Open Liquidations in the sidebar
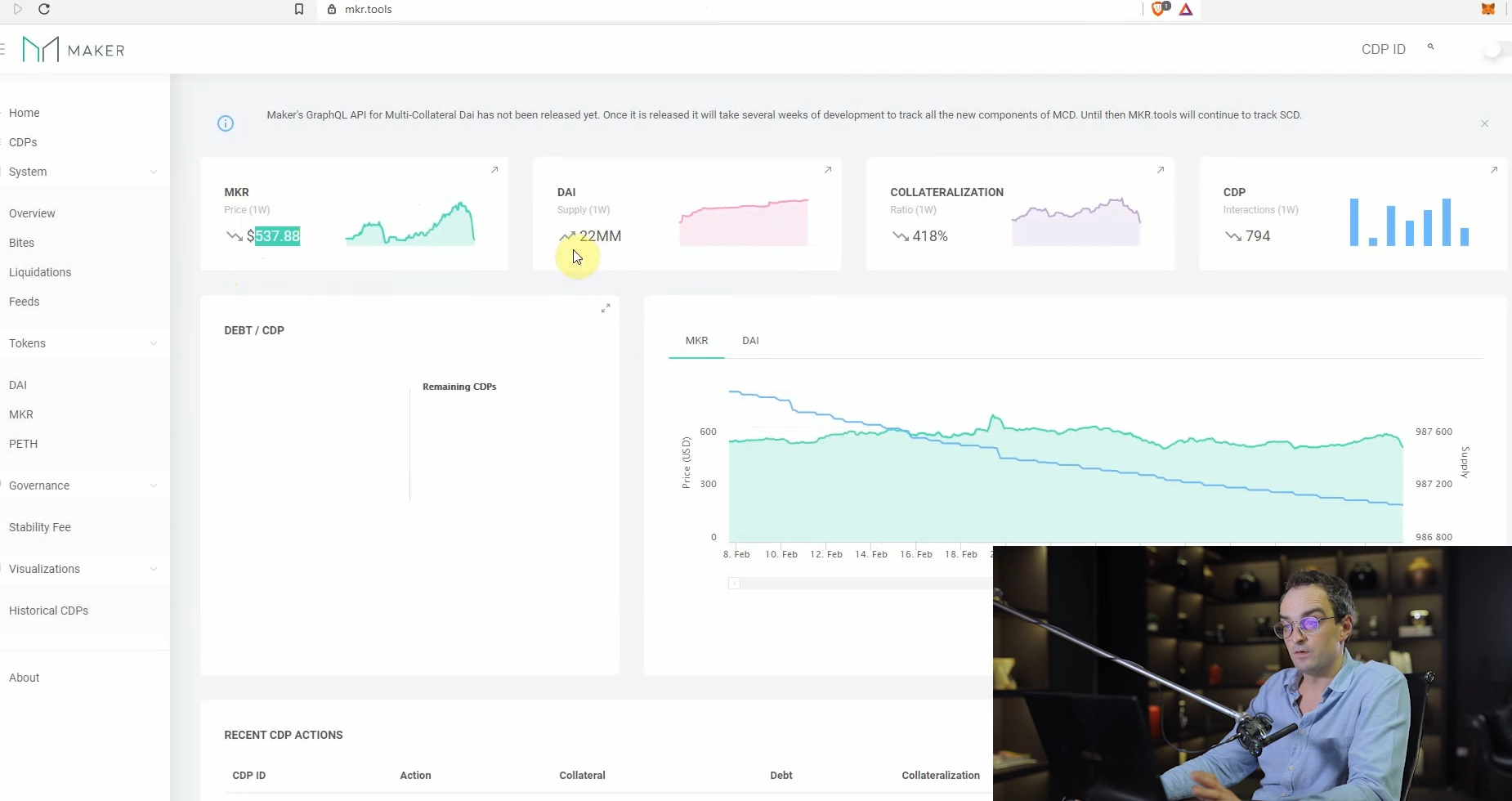The width and height of the screenshot is (1512, 801). 40,272
